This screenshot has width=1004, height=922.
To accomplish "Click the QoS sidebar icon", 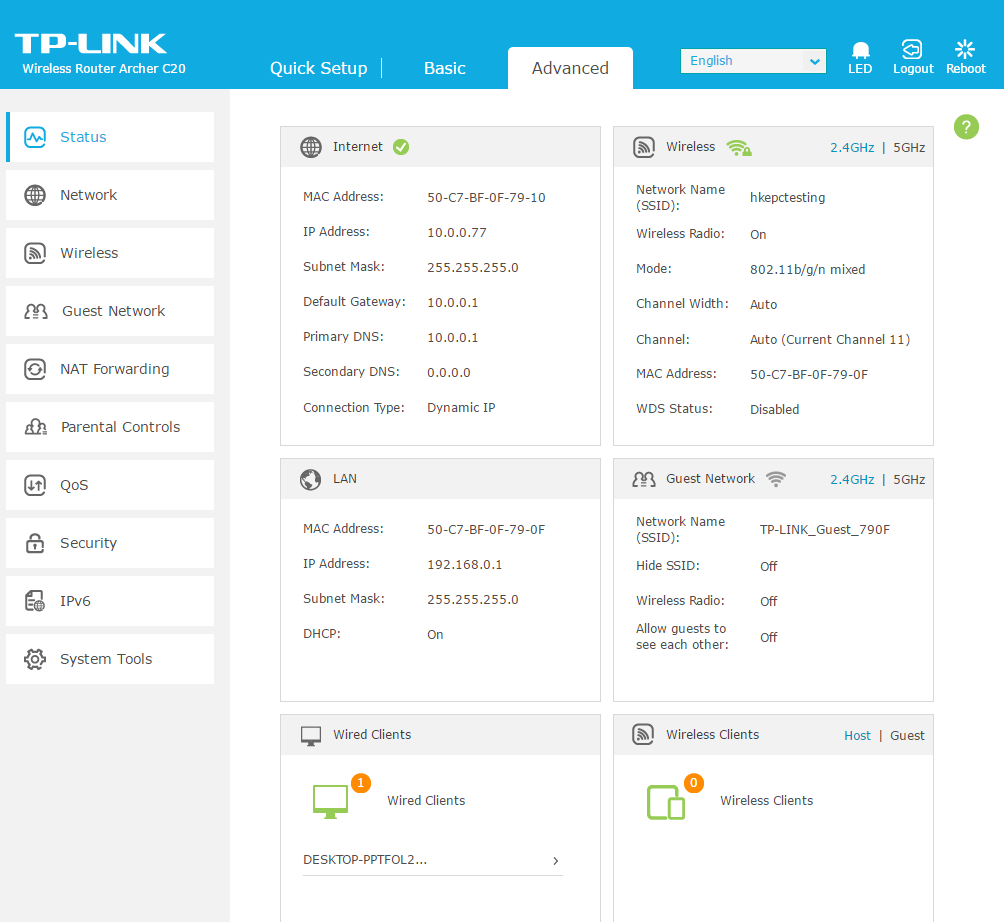I will click(35, 485).
